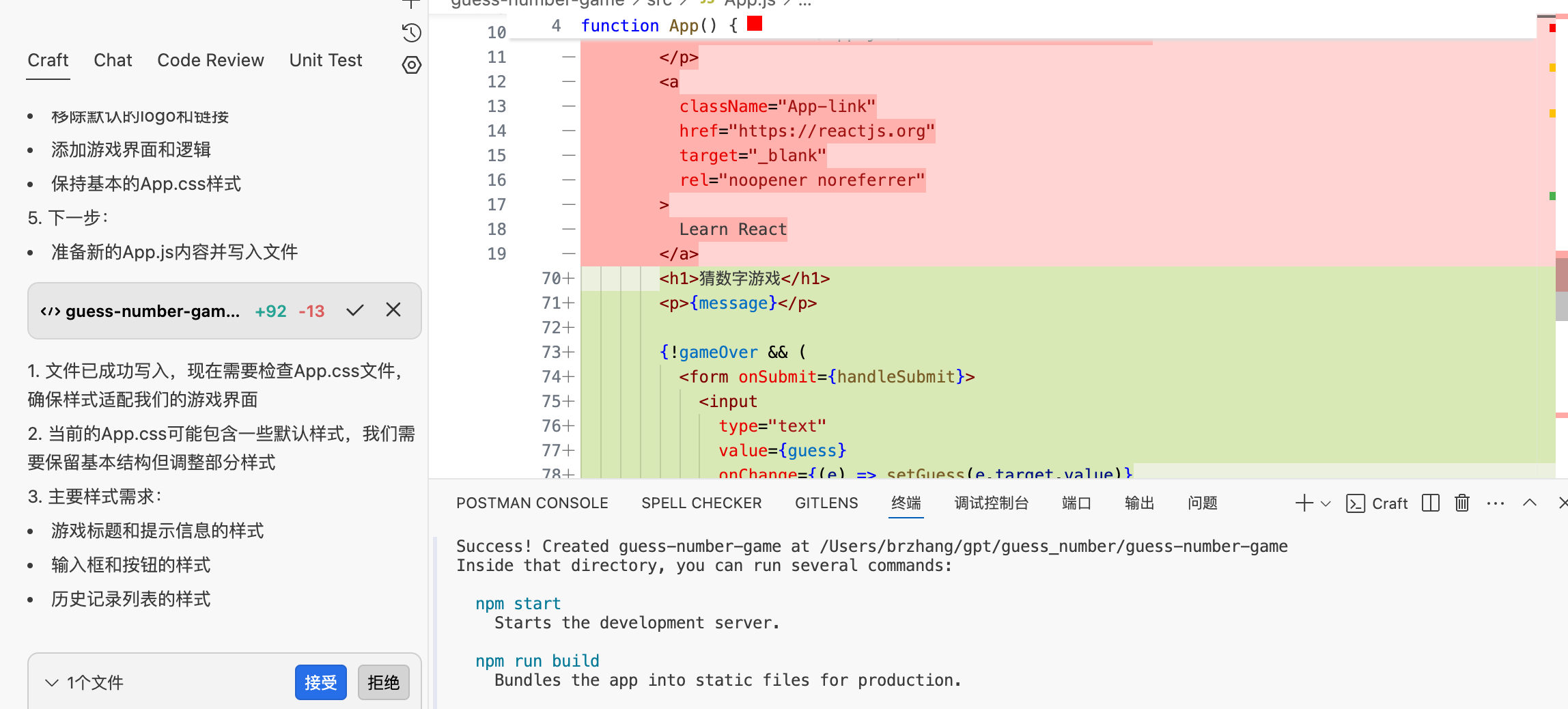1568x709 pixels.
Task: Create a new terminal with plus icon
Action: coord(1304,503)
